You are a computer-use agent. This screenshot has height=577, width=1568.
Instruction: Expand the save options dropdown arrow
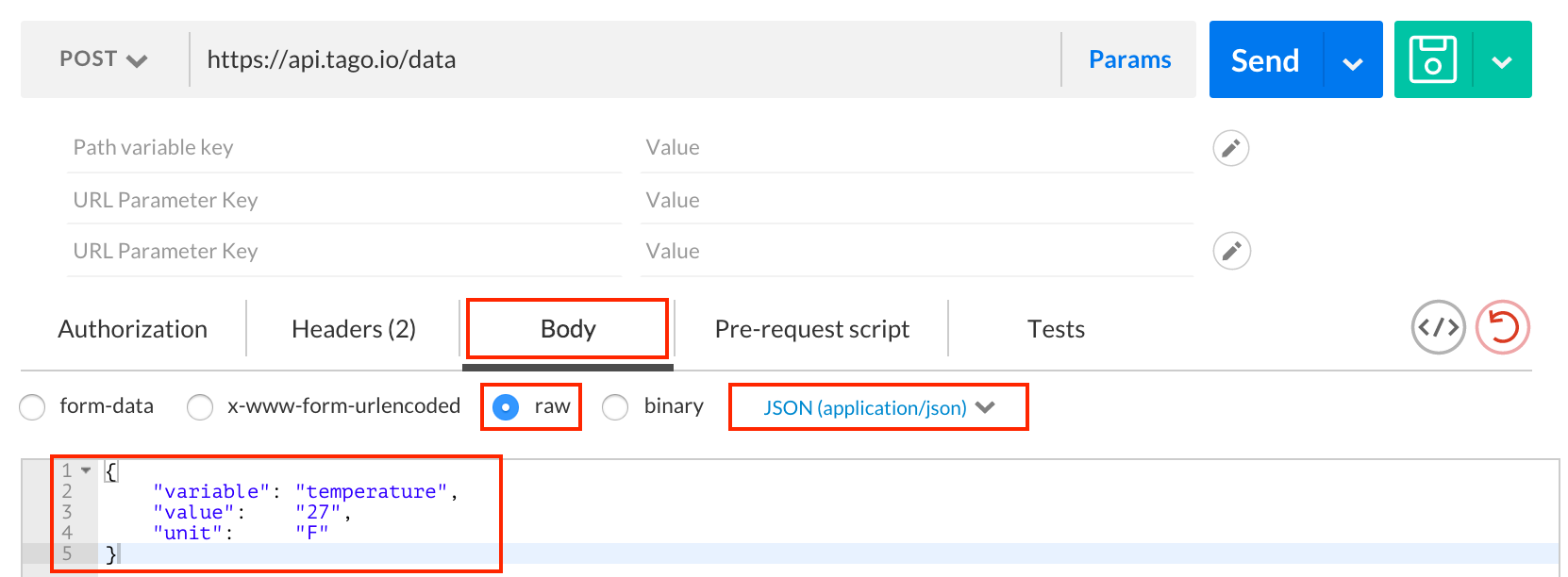(x=1502, y=62)
